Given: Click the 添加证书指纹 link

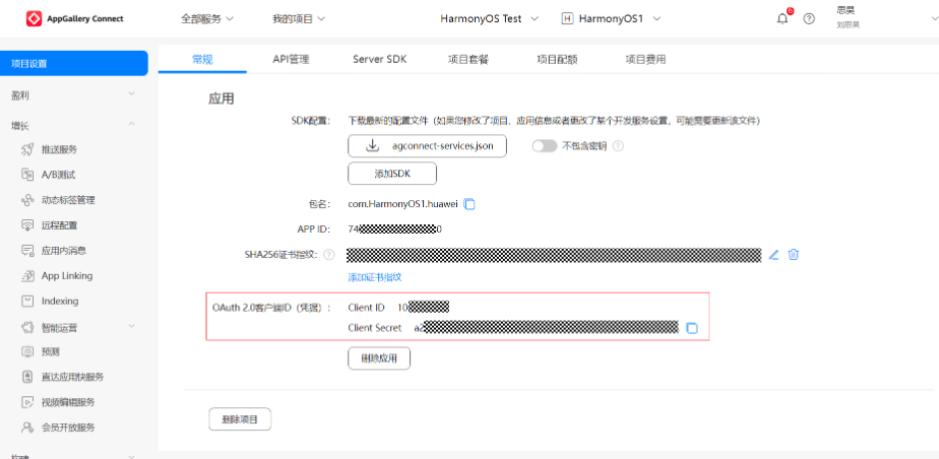Looking at the screenshot, I should pos(374,277).
